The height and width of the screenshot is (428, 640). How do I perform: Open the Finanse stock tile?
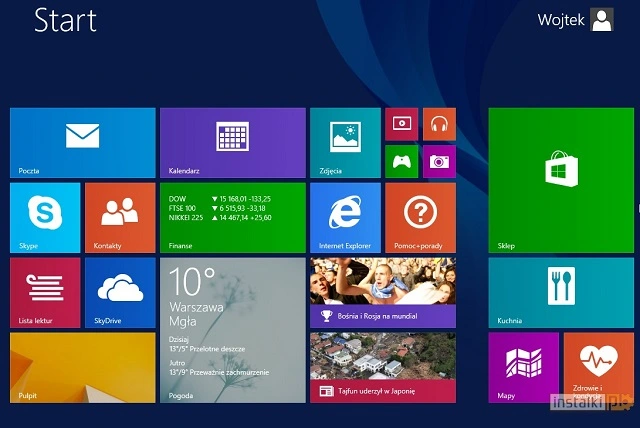233,218
